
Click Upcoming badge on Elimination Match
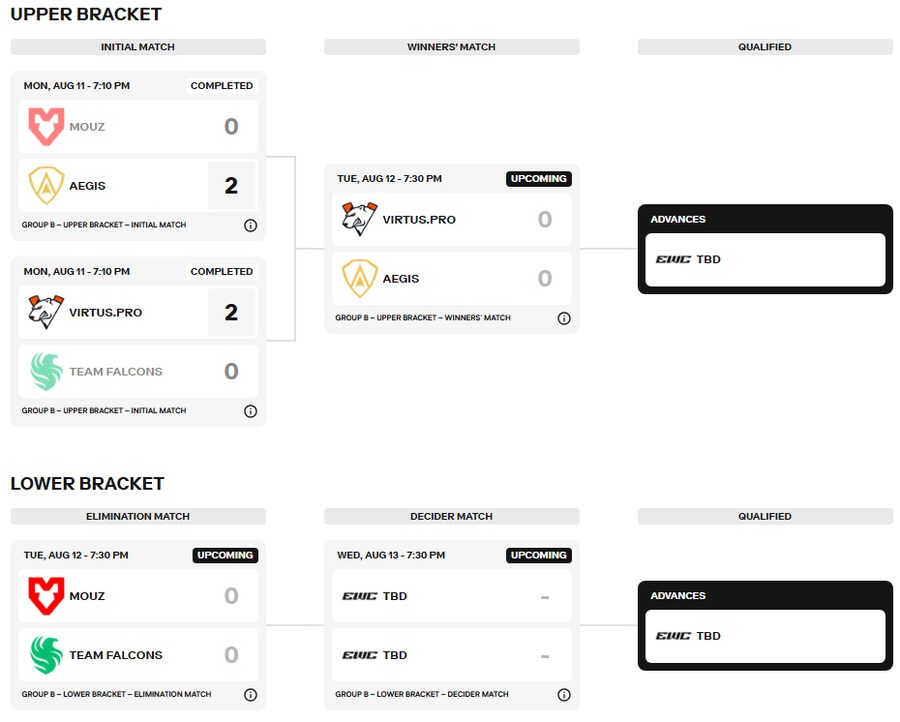pos(225,555)
